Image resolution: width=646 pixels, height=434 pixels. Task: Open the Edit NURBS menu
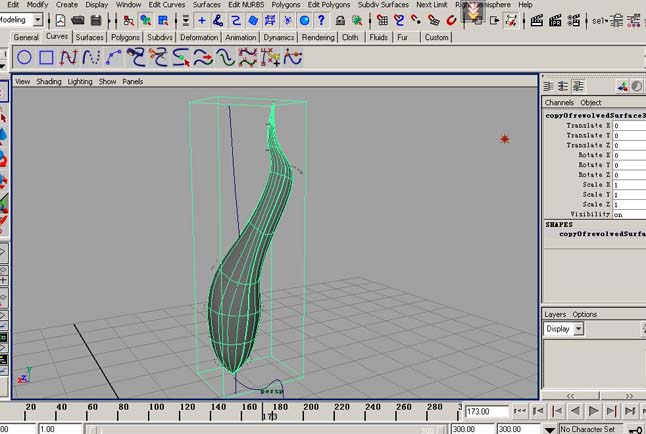[246, 5]
